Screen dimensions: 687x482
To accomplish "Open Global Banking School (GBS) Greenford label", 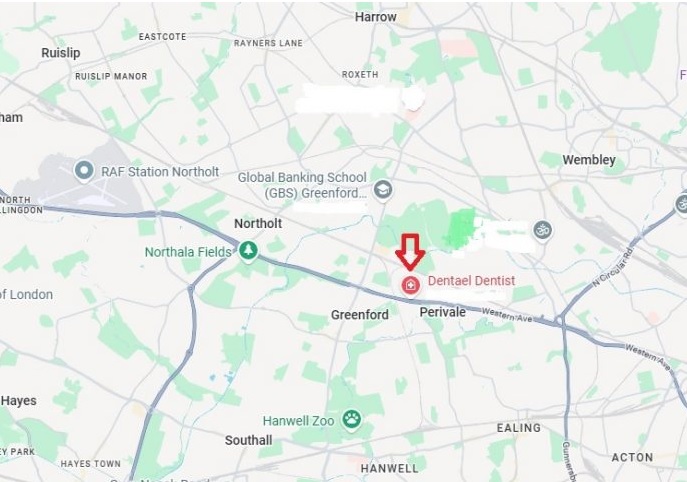I will (x=302, y=185).
